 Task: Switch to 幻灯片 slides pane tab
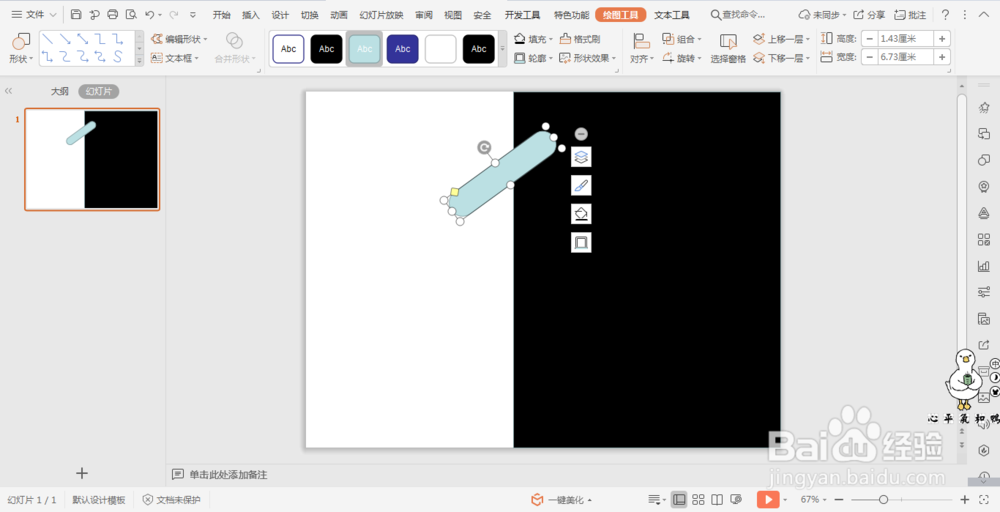pos(99,91)
